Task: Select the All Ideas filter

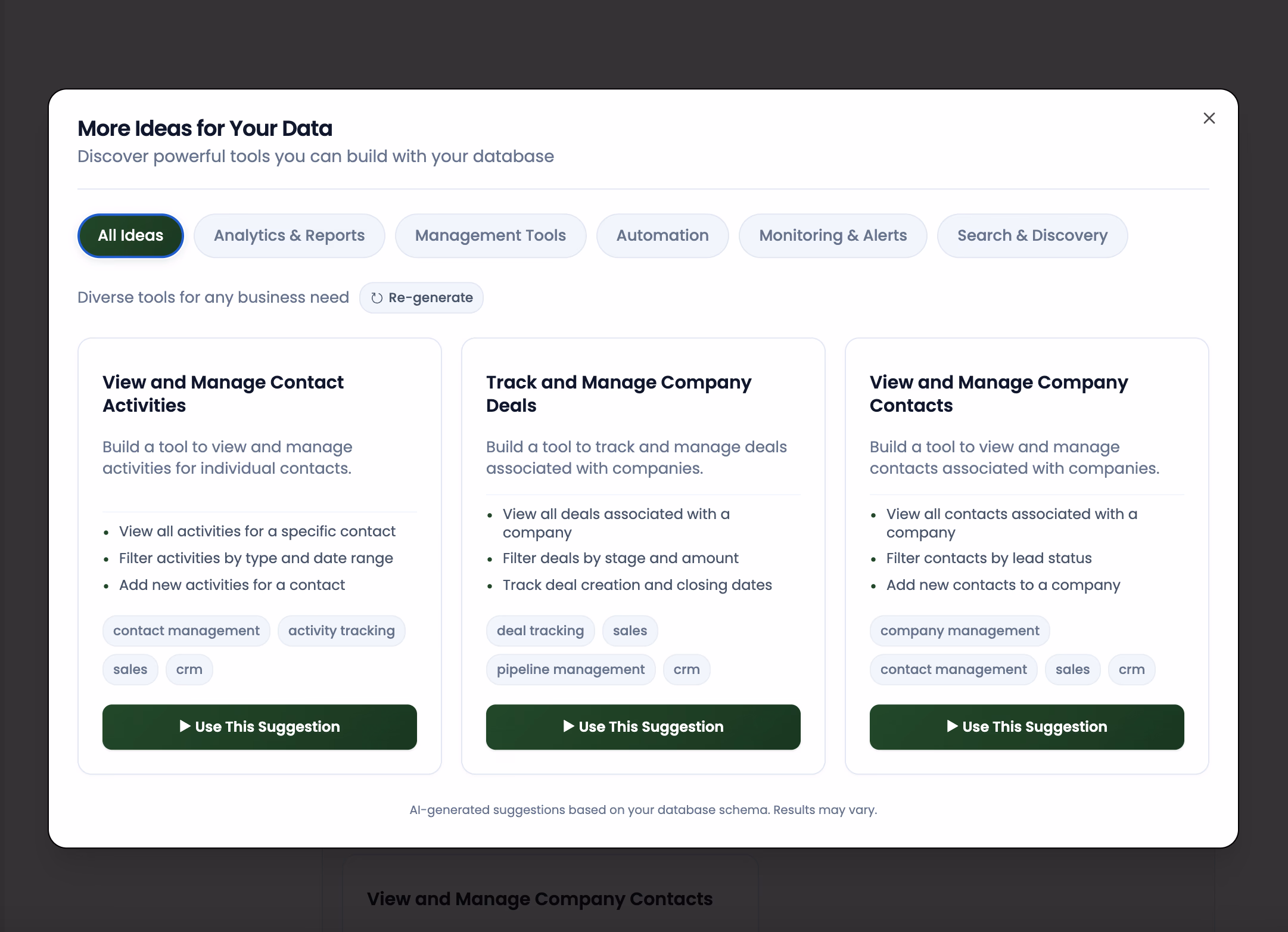Action: coord(130,235)
